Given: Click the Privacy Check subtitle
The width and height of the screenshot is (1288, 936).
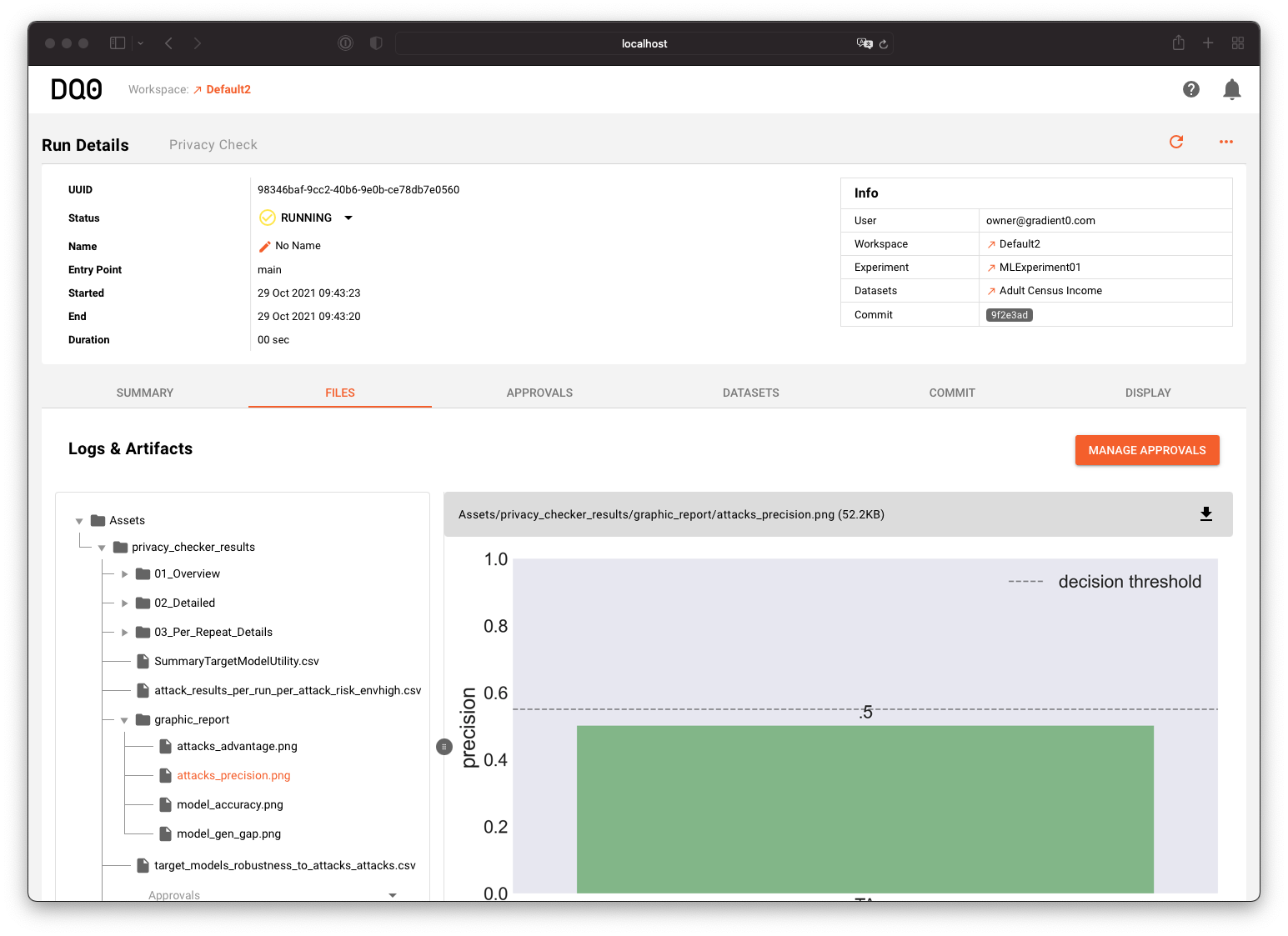Looking at the screenshot, I should [x=213, y=145].
